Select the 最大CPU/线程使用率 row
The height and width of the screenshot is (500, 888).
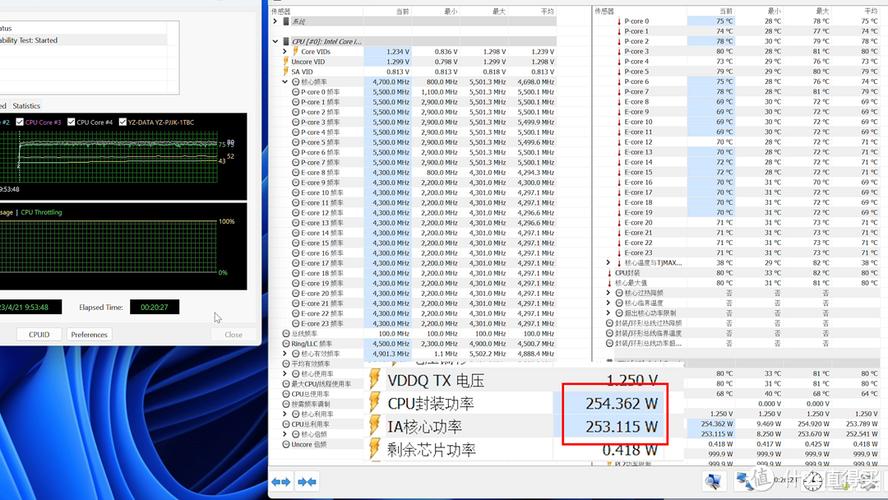[x=323, y=384]
